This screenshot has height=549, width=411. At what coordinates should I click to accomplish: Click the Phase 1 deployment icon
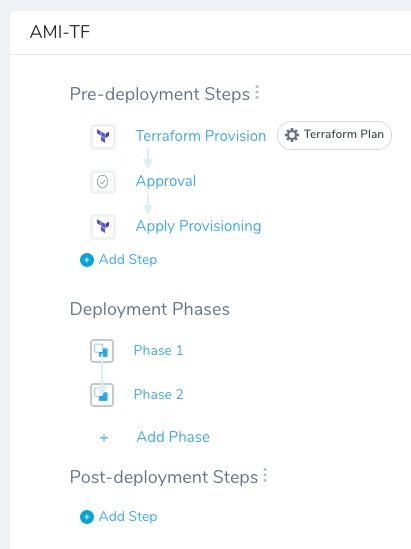tap(102, 350)
